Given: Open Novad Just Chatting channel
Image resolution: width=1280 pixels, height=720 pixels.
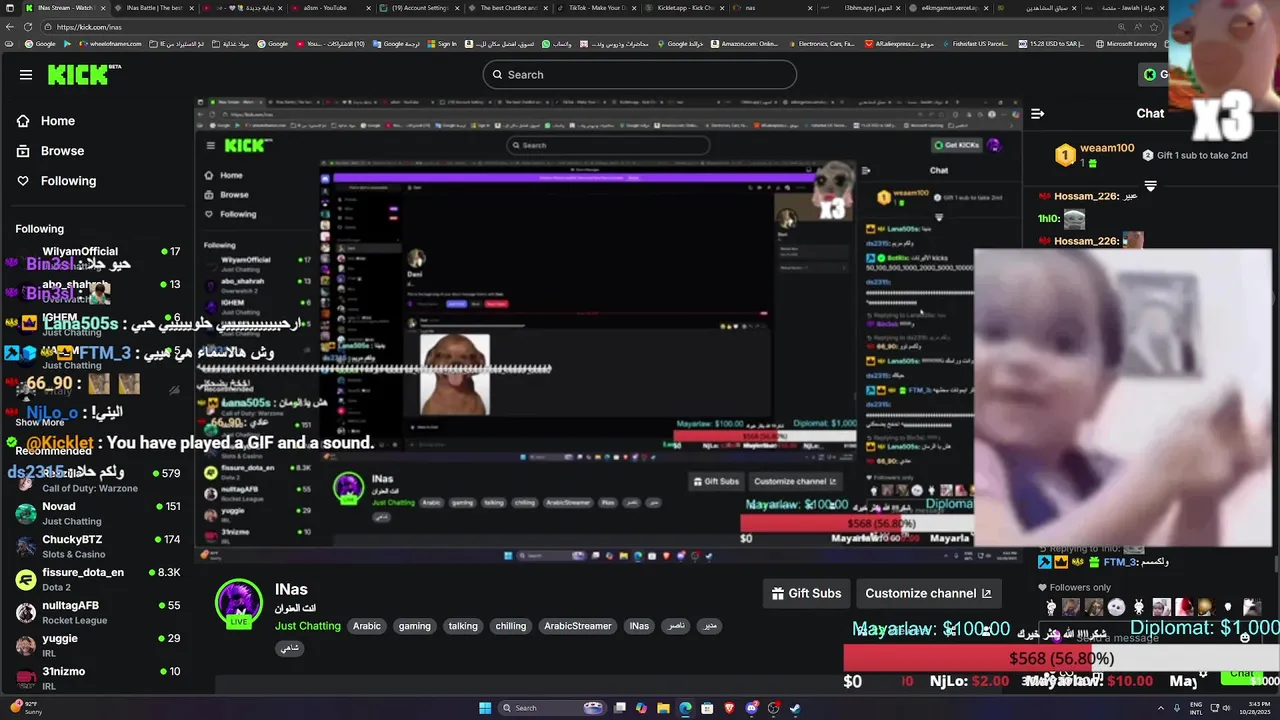Looking at the screenshot, I should (97, 513).
